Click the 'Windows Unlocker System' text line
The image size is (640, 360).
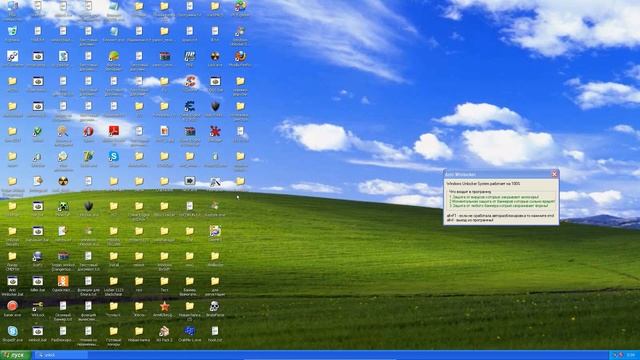click(483, 184)
